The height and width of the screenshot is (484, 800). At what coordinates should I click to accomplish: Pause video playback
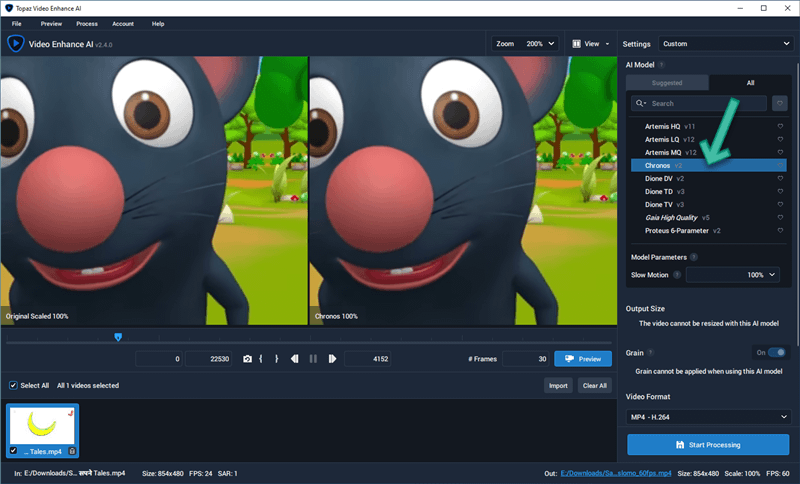click(x=313, y=359)
